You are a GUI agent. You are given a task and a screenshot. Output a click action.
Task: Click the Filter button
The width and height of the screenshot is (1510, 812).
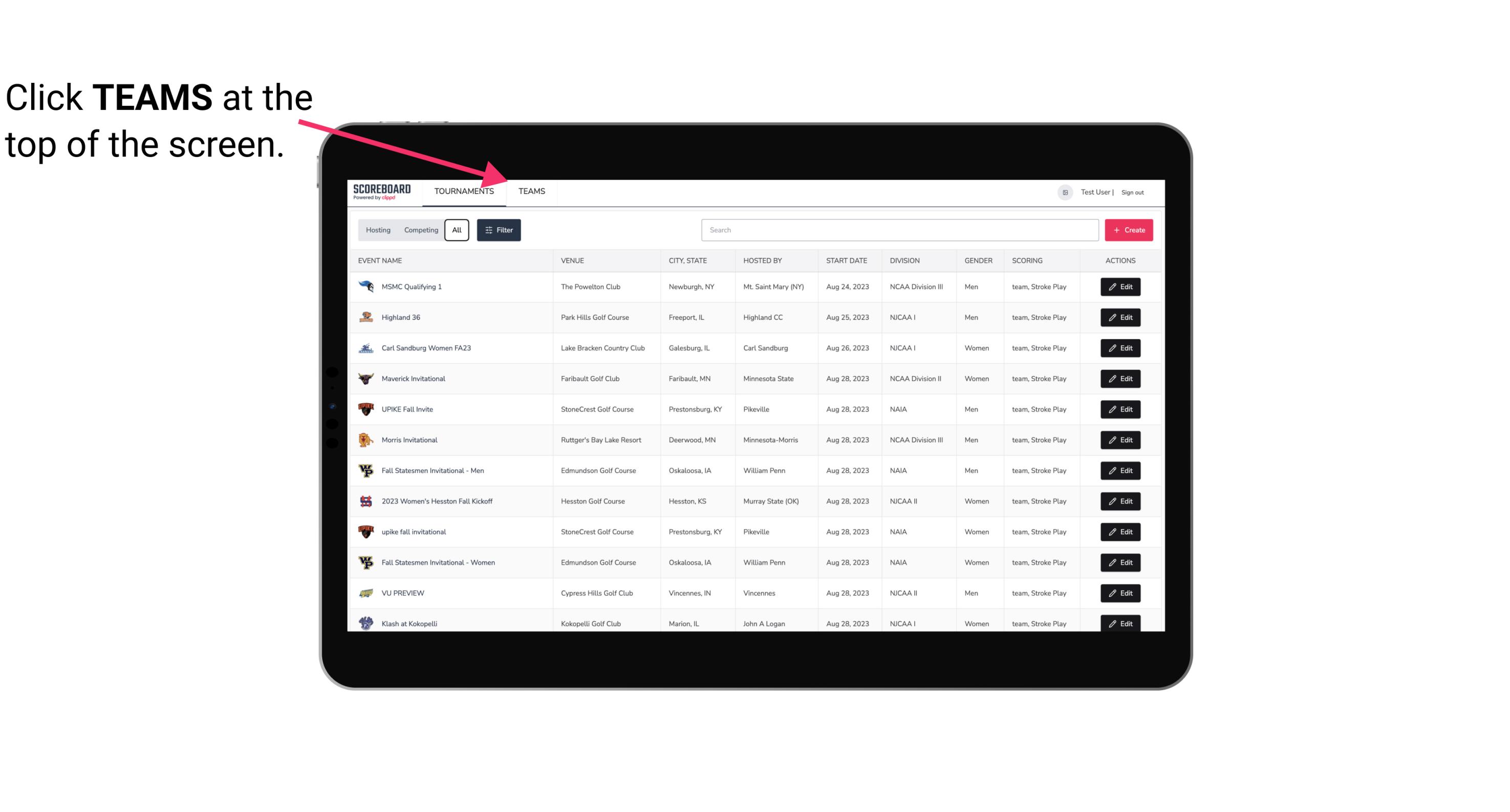tap(499, 230)
